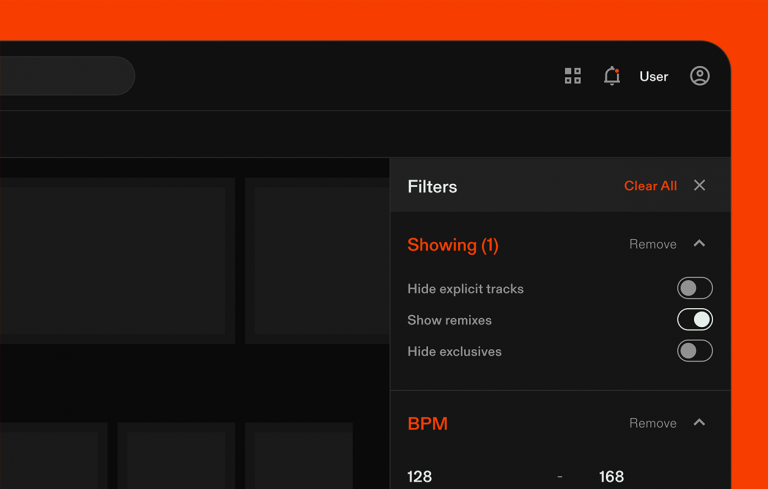Disable the Show remixes switch
Viewport: 768px width, 489px height.
(694, 320)
